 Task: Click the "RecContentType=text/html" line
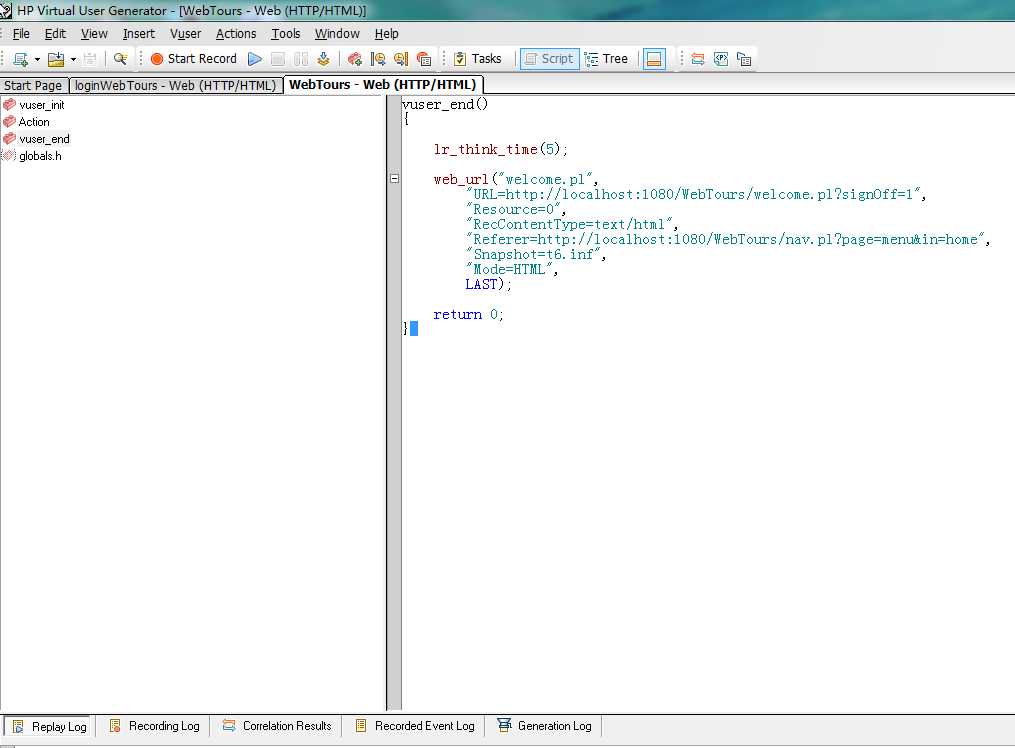coord(572,224)
